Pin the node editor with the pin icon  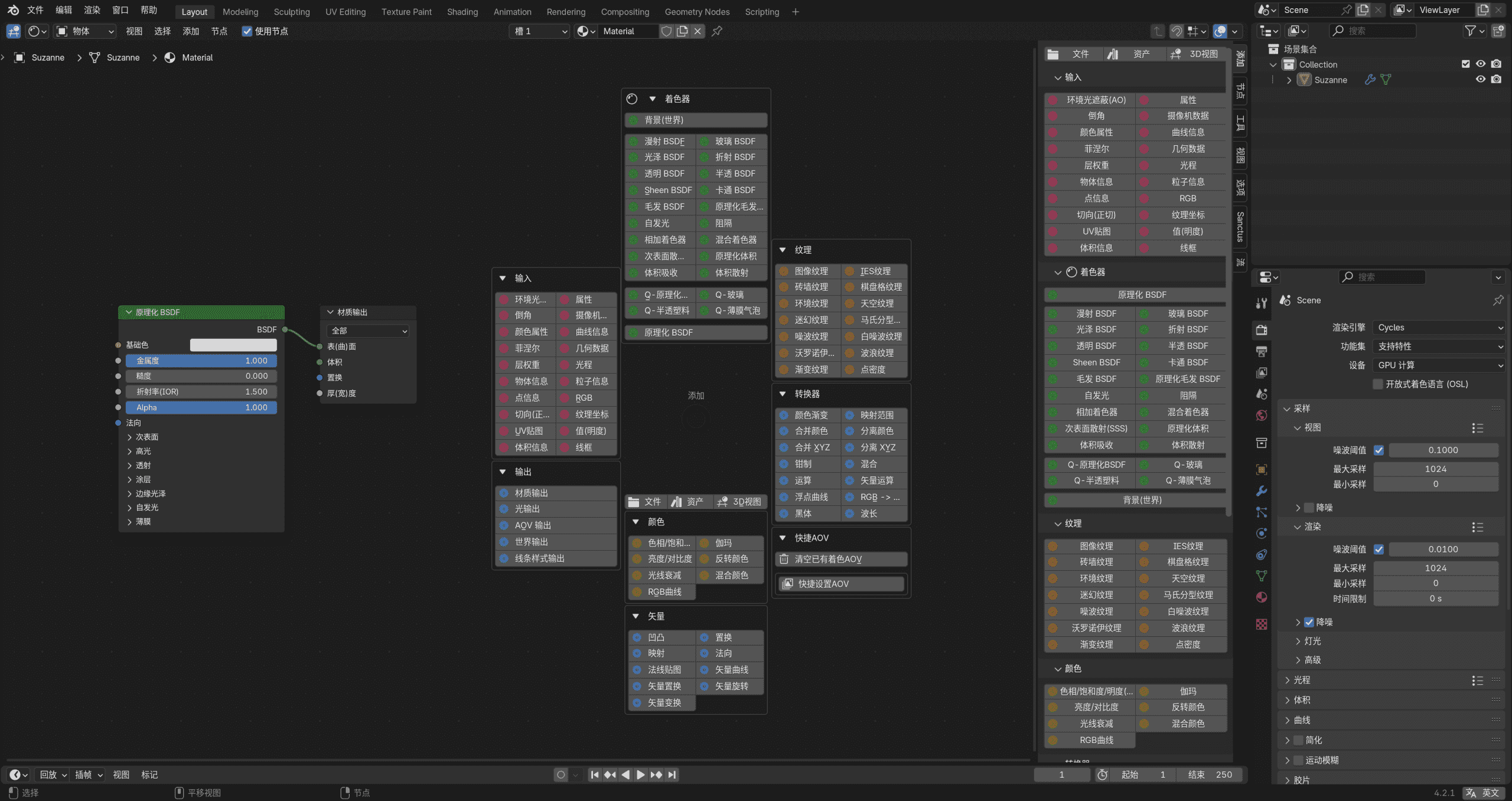[x=717, y=31]
